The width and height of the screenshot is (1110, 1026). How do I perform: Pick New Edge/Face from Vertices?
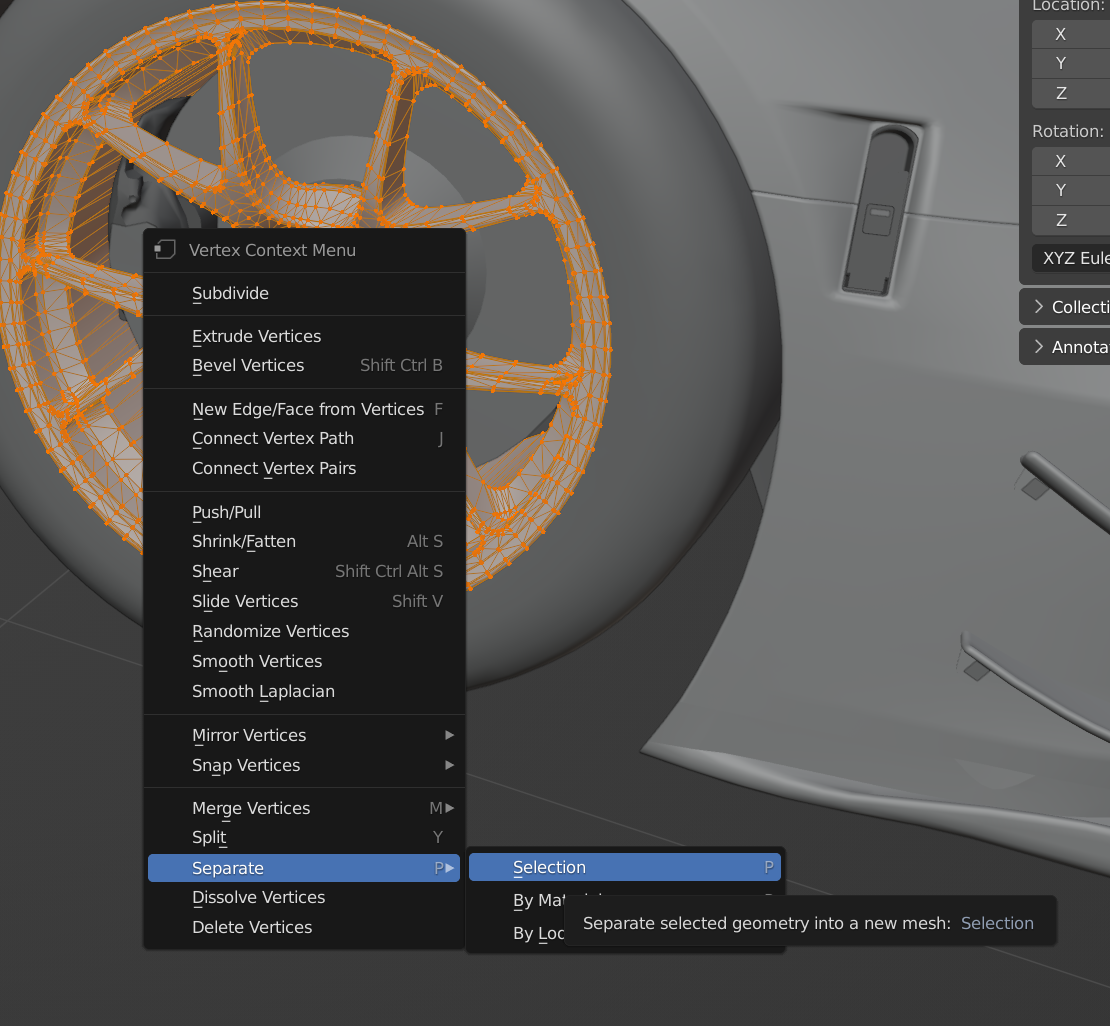click(308, 409)
